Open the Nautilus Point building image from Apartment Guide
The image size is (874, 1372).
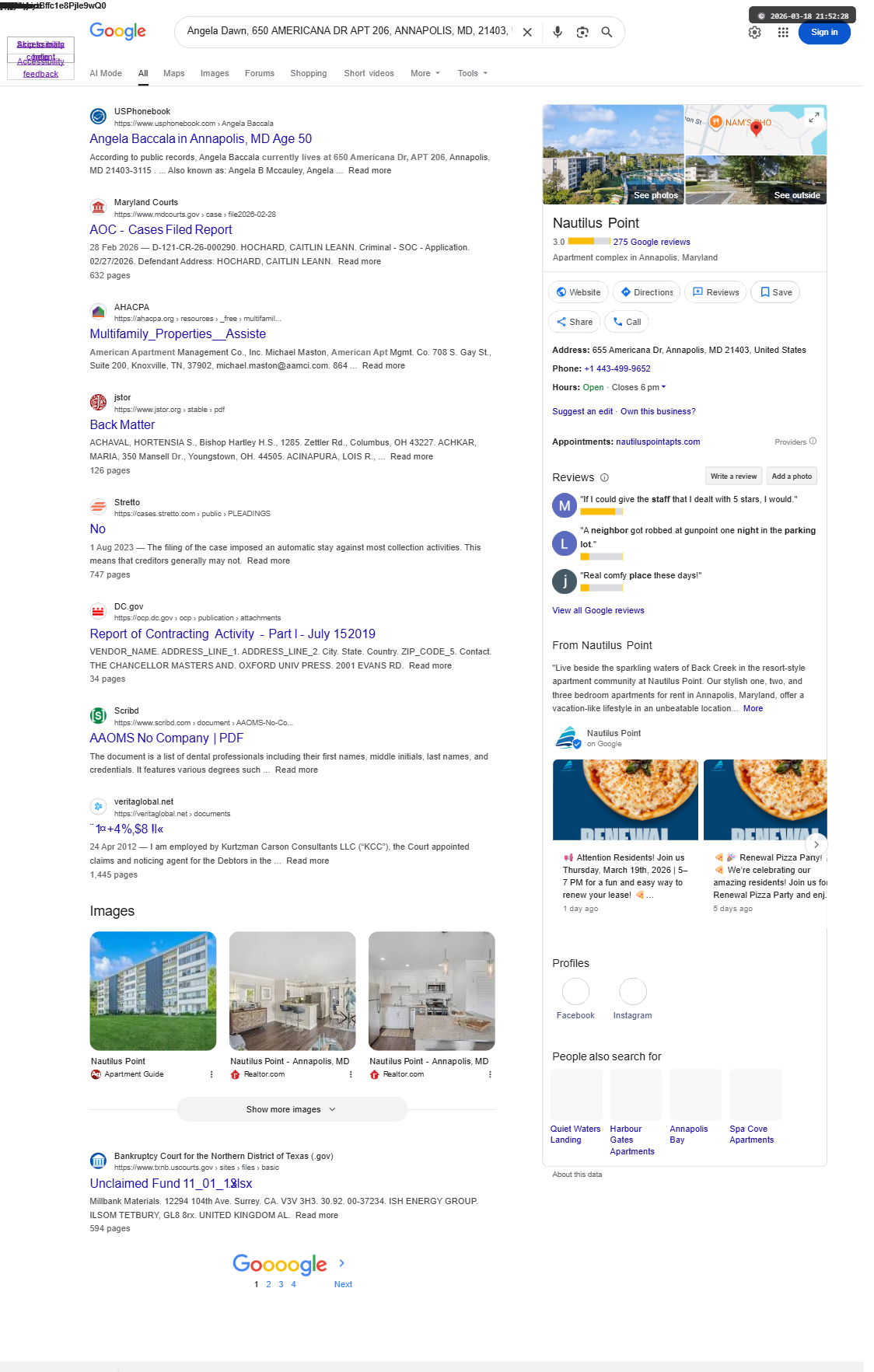(153, 991)
